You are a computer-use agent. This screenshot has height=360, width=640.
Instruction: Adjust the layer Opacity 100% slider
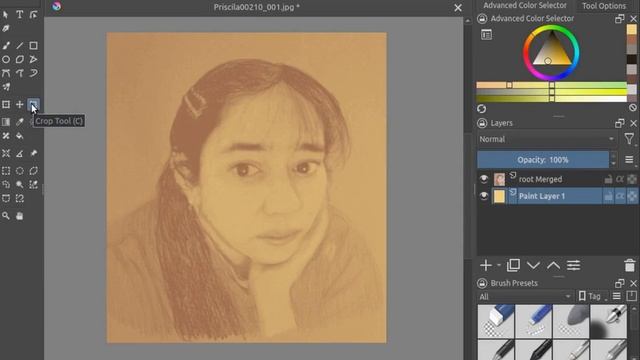543,160
